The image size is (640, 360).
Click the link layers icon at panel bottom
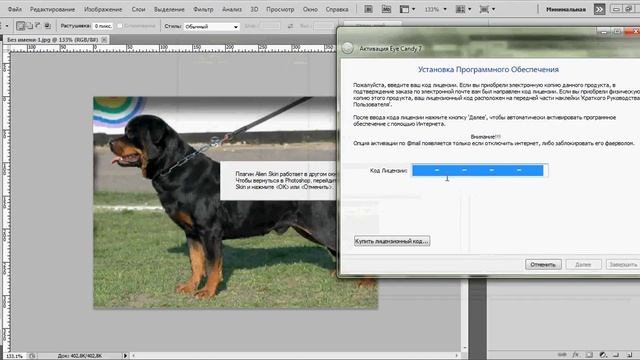coord(562,355)
